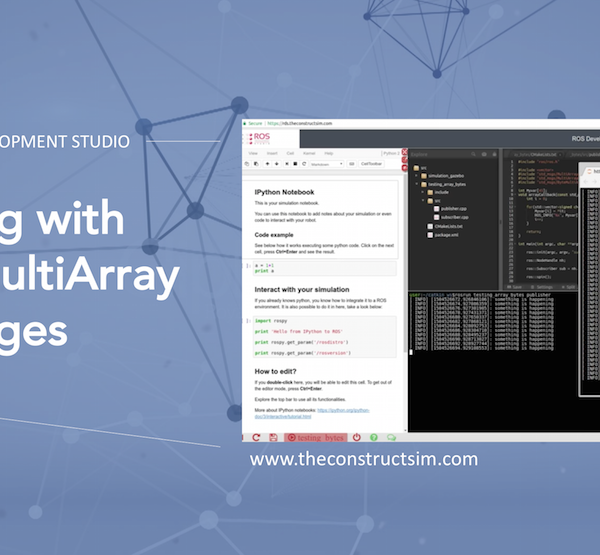The width and height of the screenshot is (600, 555).
Task: Click the red circular icon below the edit icon
Action: [404, 168]
